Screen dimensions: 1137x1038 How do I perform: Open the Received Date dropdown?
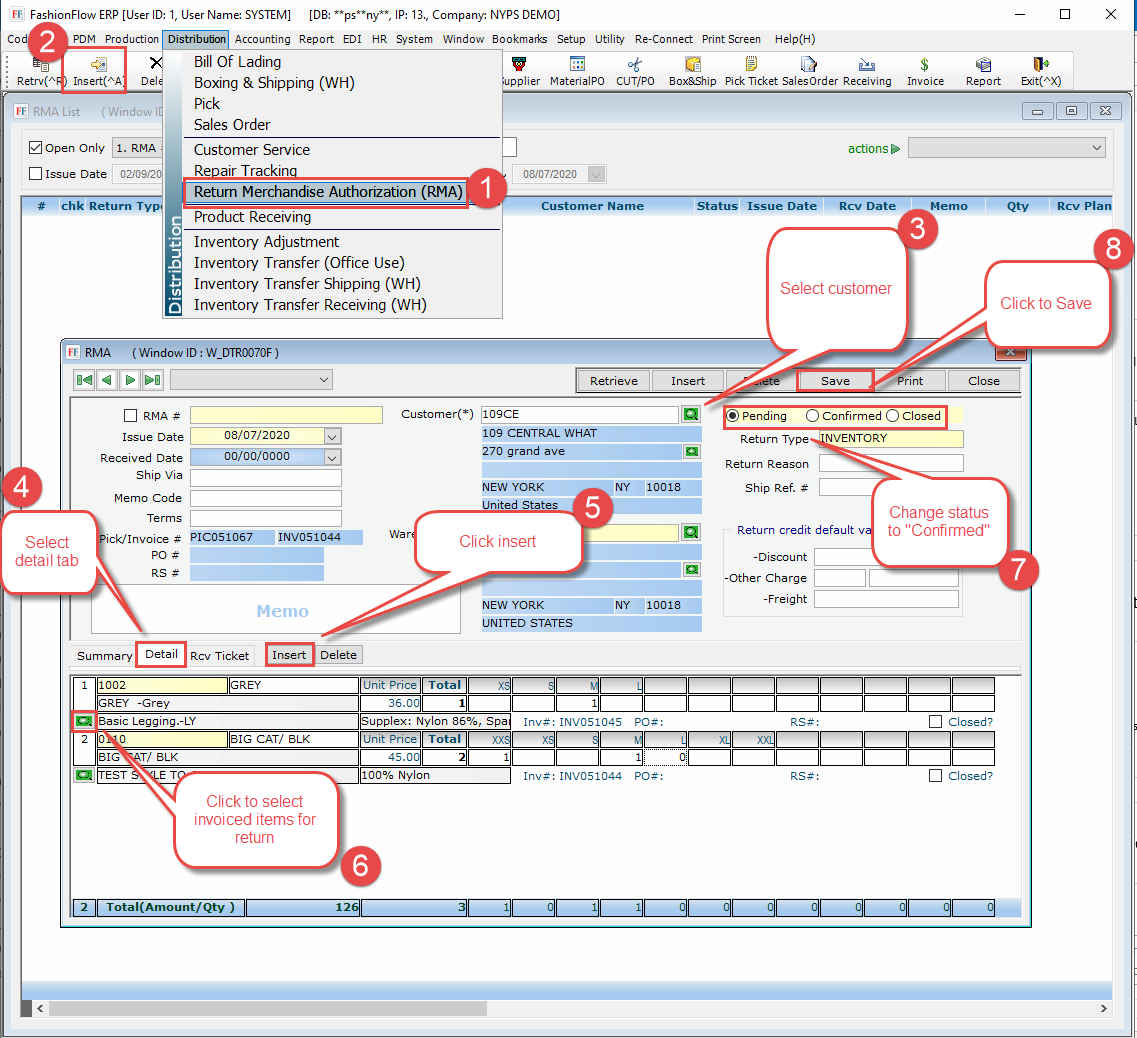click(332, 457)
